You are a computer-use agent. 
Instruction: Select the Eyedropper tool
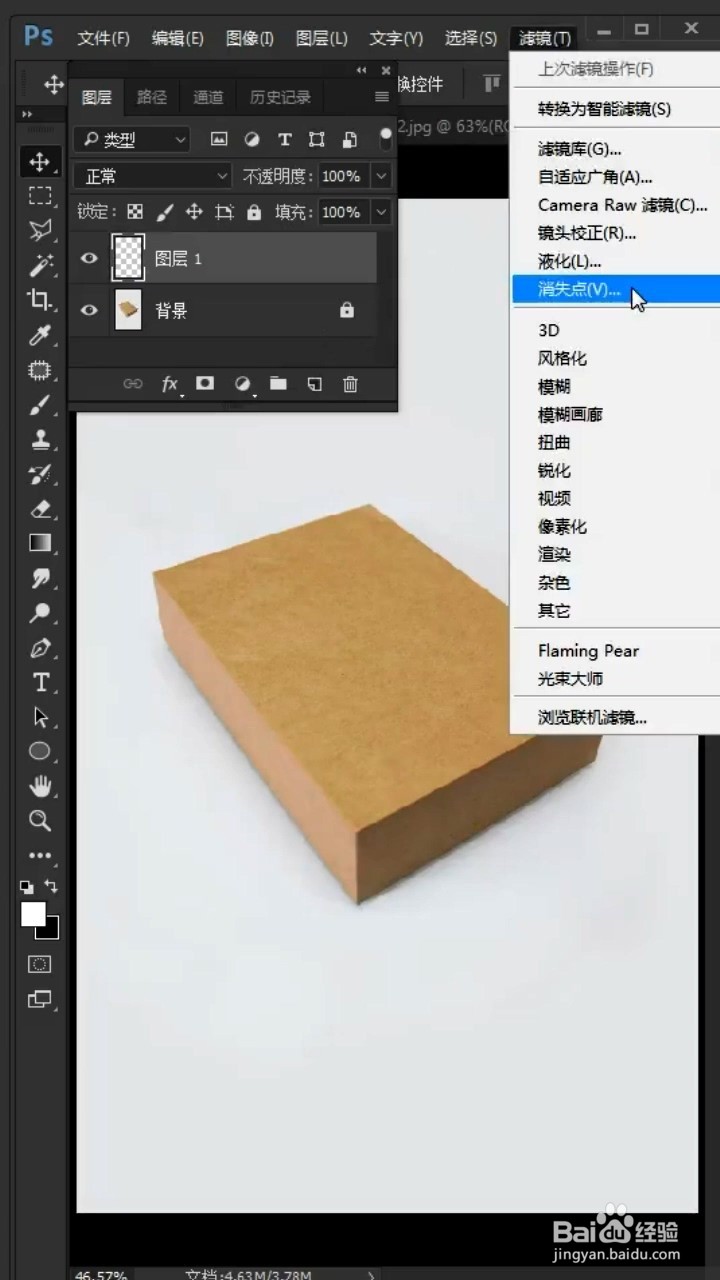[39, 335]
